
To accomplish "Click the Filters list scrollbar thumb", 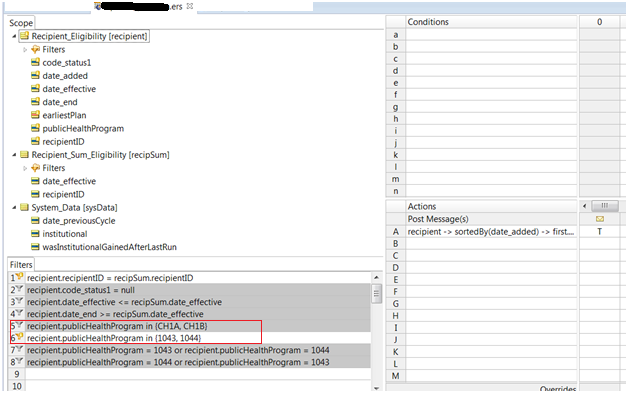I will pyautogui.click(x=376, y=294).
